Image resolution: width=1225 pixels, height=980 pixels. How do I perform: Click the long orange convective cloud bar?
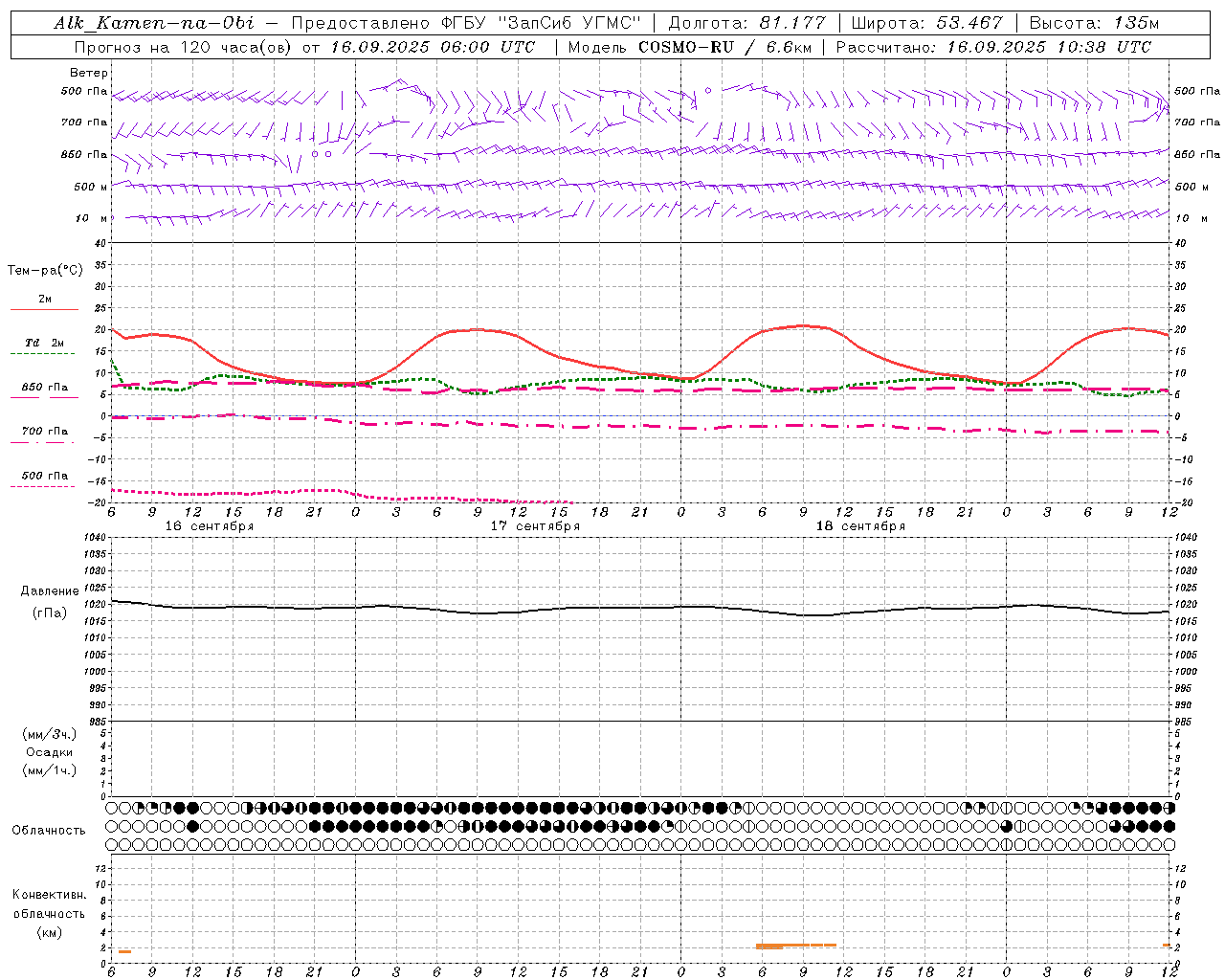(796, 946)
